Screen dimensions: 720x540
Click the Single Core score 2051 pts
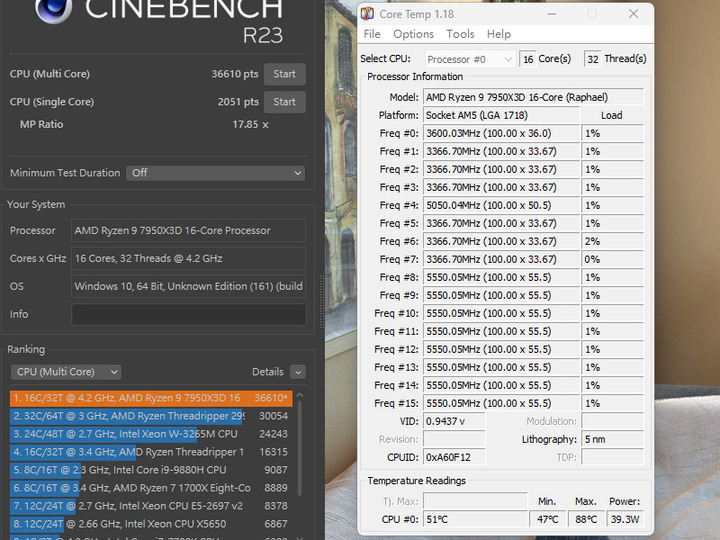(x=238, y=102)
